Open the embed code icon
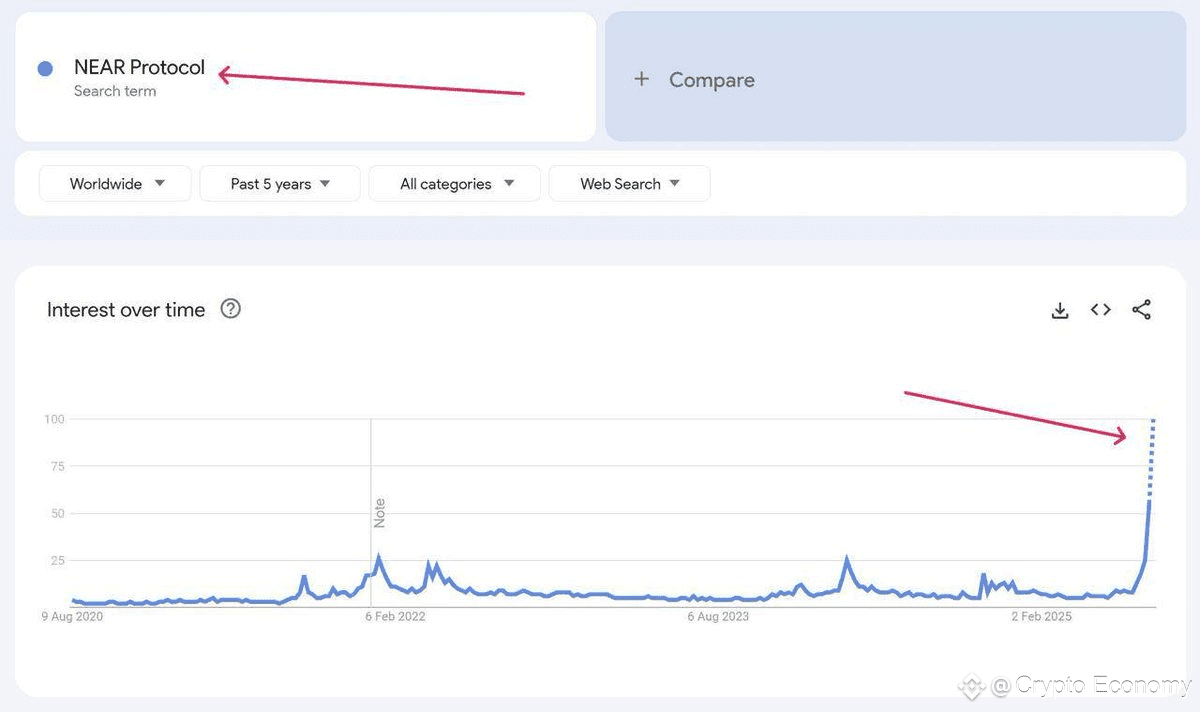Image resolution: width=1200 pixels, height=712 pixels. click(x=1101, y=310)
